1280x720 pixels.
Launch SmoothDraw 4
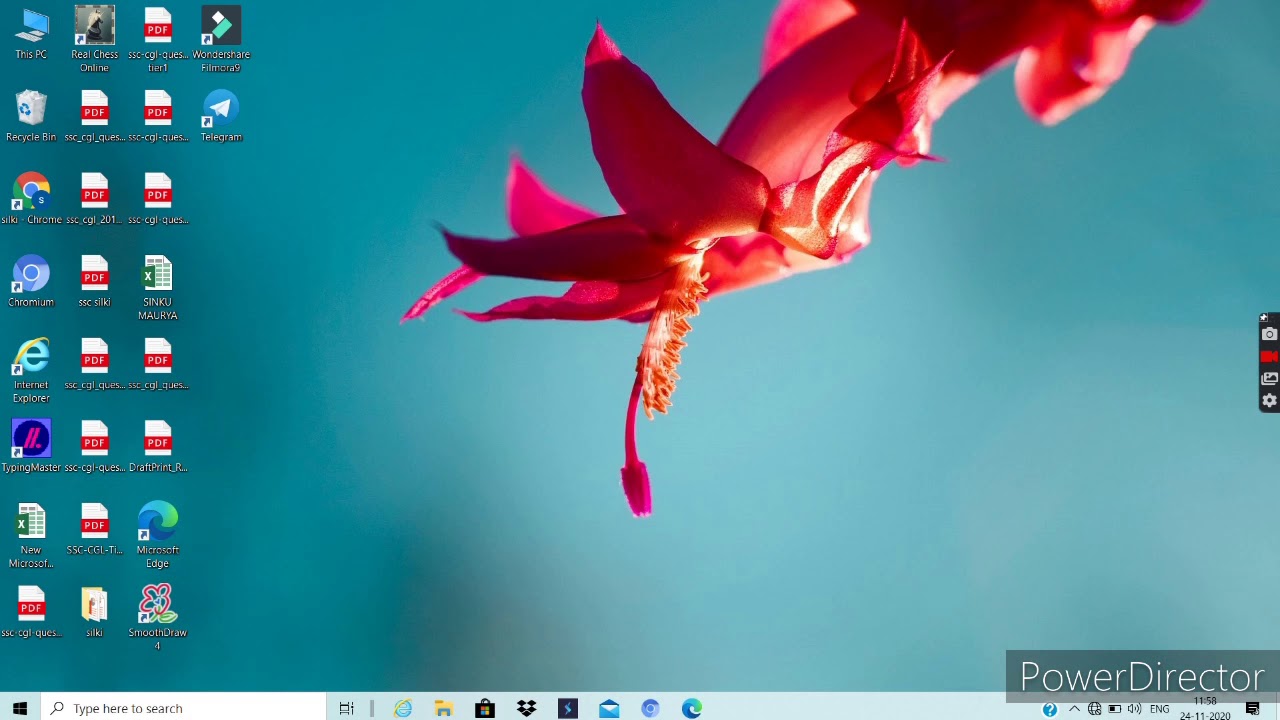click(157, 617)
